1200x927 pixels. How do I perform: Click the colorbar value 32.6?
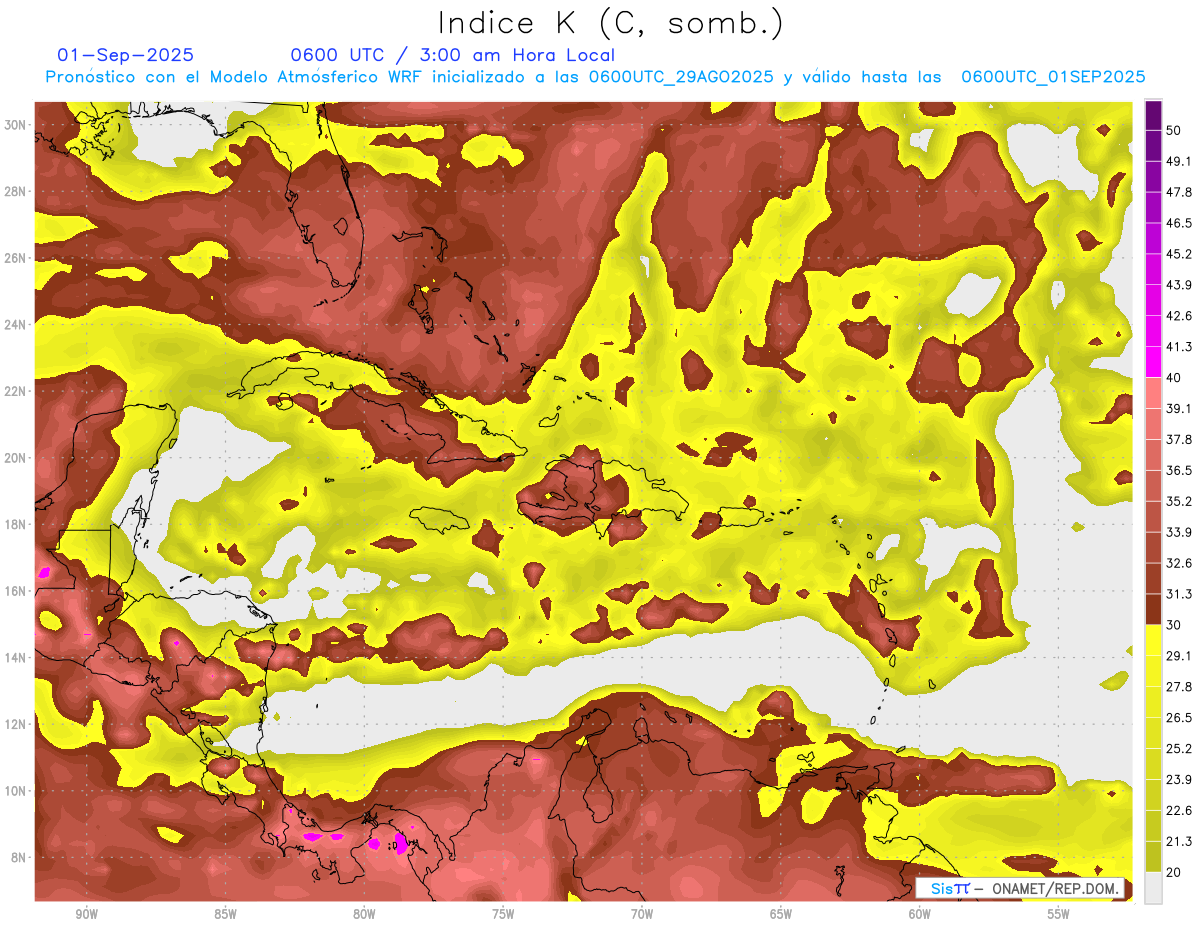(x=1178, y=563)
